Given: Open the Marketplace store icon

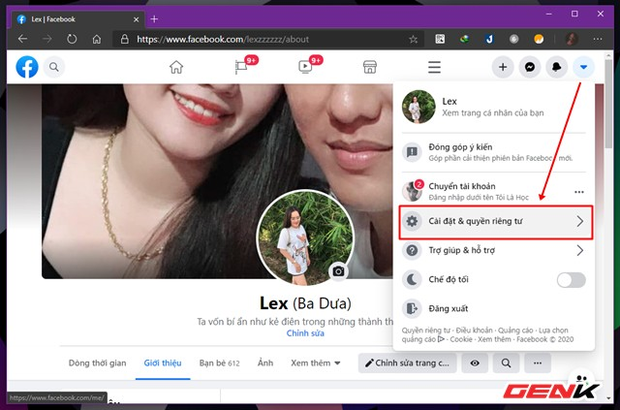Looking at the screenshot, I should pyautogui.click(x=370, y=67).
